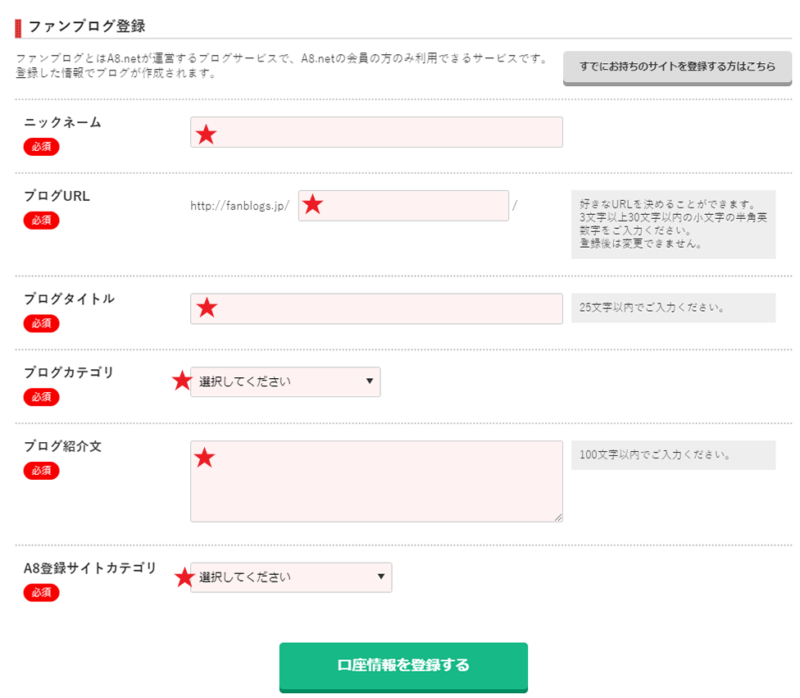Click the 必須 badge under ブログ紹介文
Screen dimensions: 800x698
click(41, 470)
